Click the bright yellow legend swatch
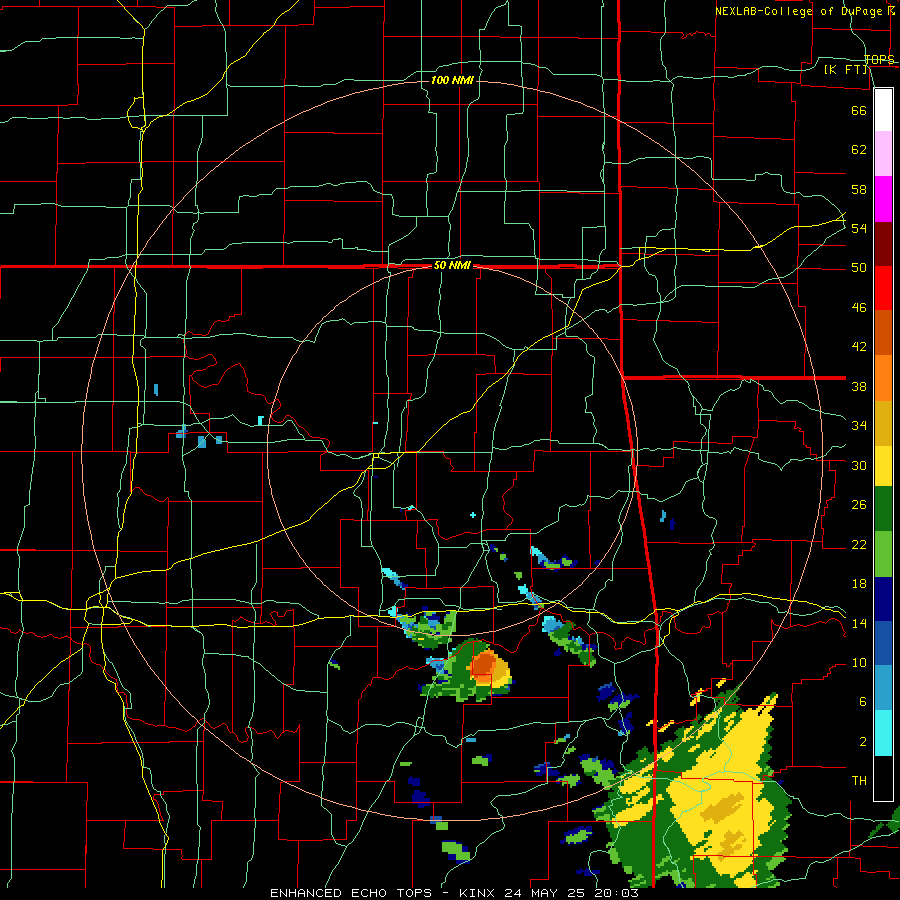The width and height of the screenshot is (900, 900). pyautogui.click(x=883, y=466)
